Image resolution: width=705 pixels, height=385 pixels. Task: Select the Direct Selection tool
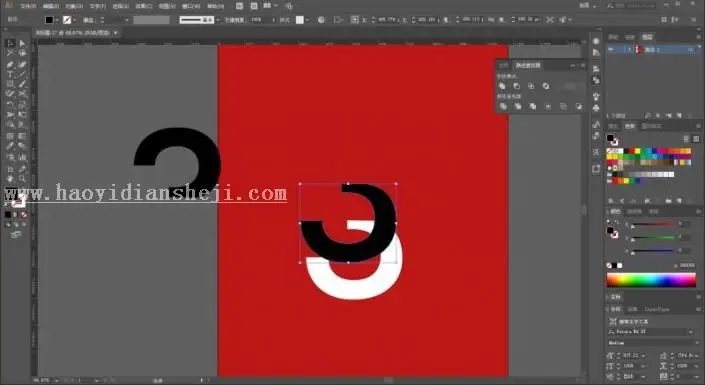22,43
